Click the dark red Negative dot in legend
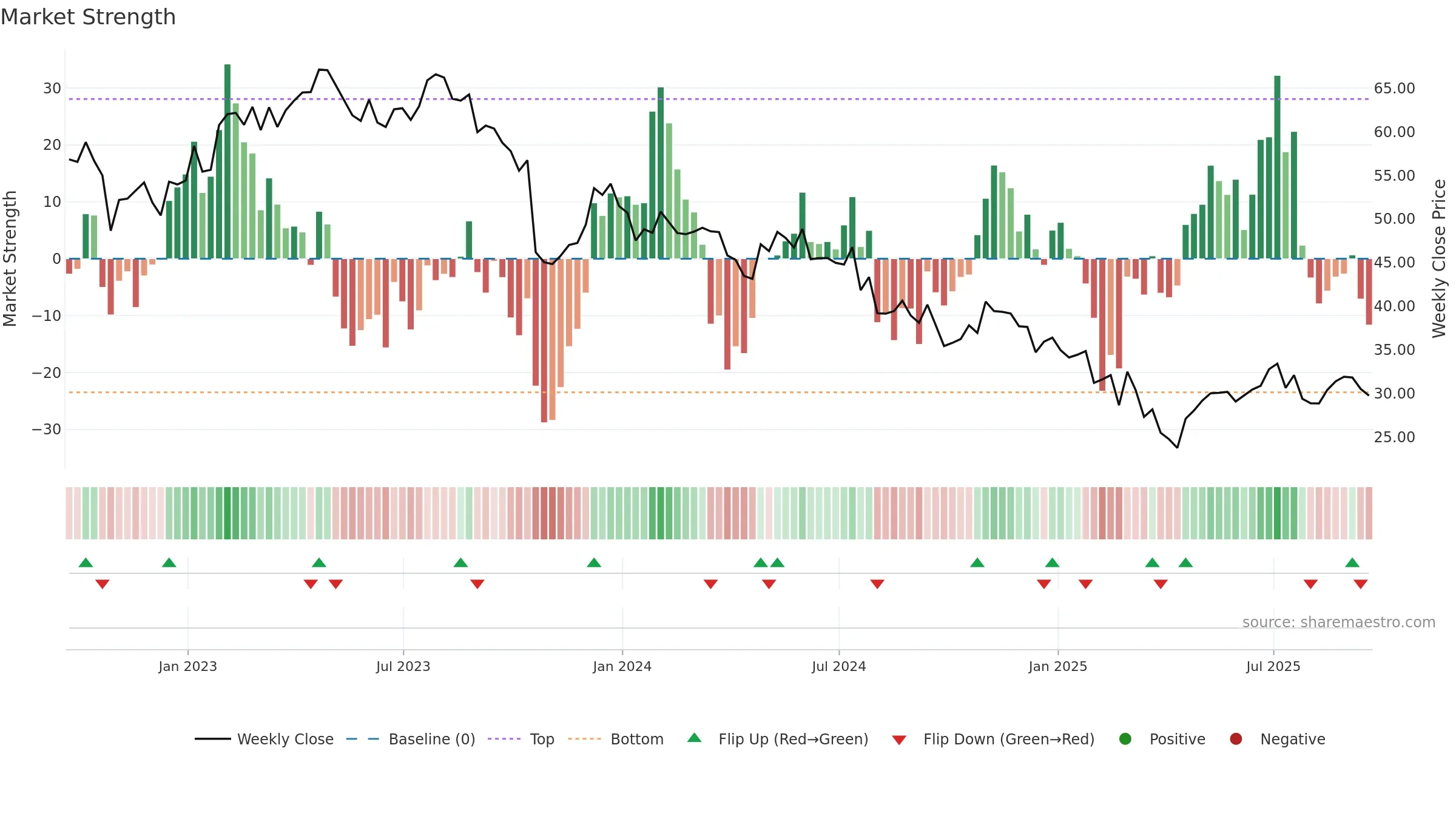The image size is (1456, 819). tap(1236, 739)
